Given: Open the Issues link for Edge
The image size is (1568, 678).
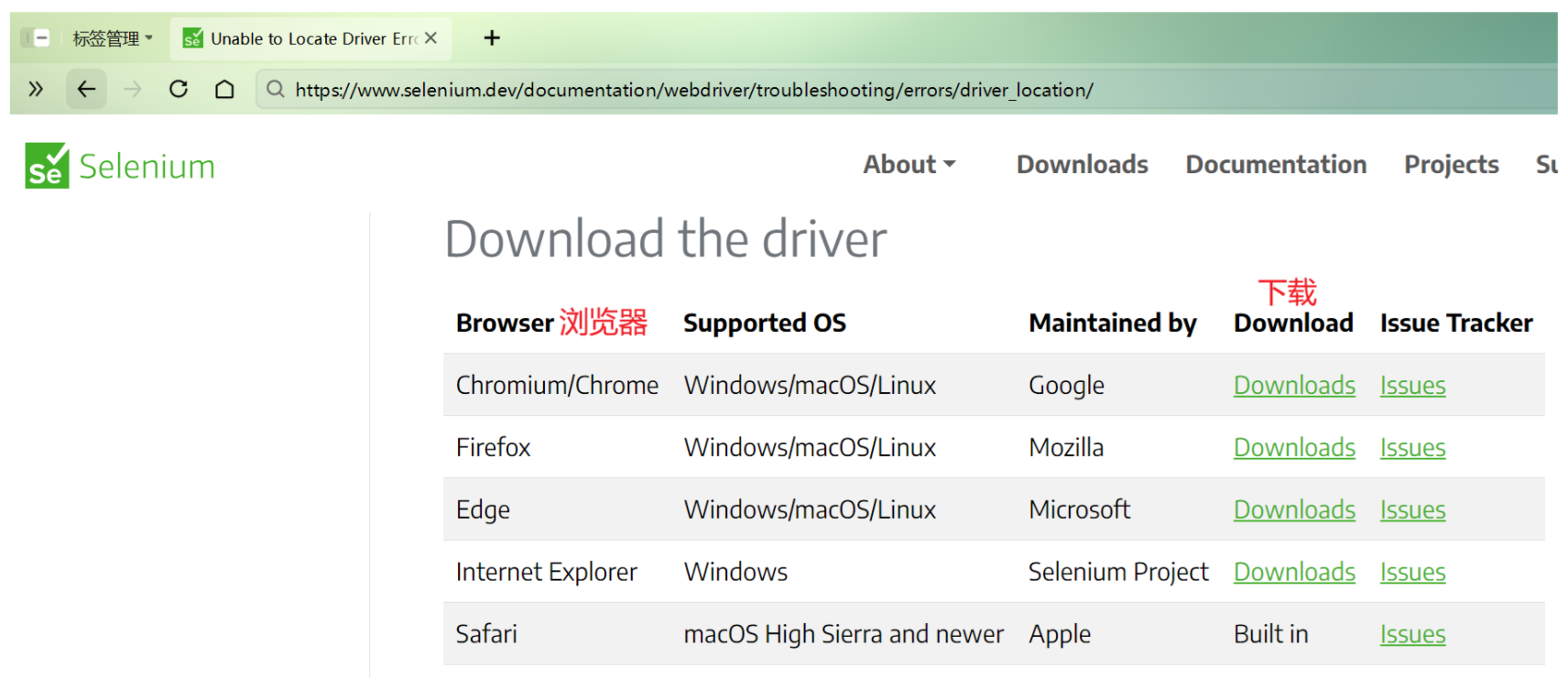Looking at the screenshot, I should pos(1412,510).
